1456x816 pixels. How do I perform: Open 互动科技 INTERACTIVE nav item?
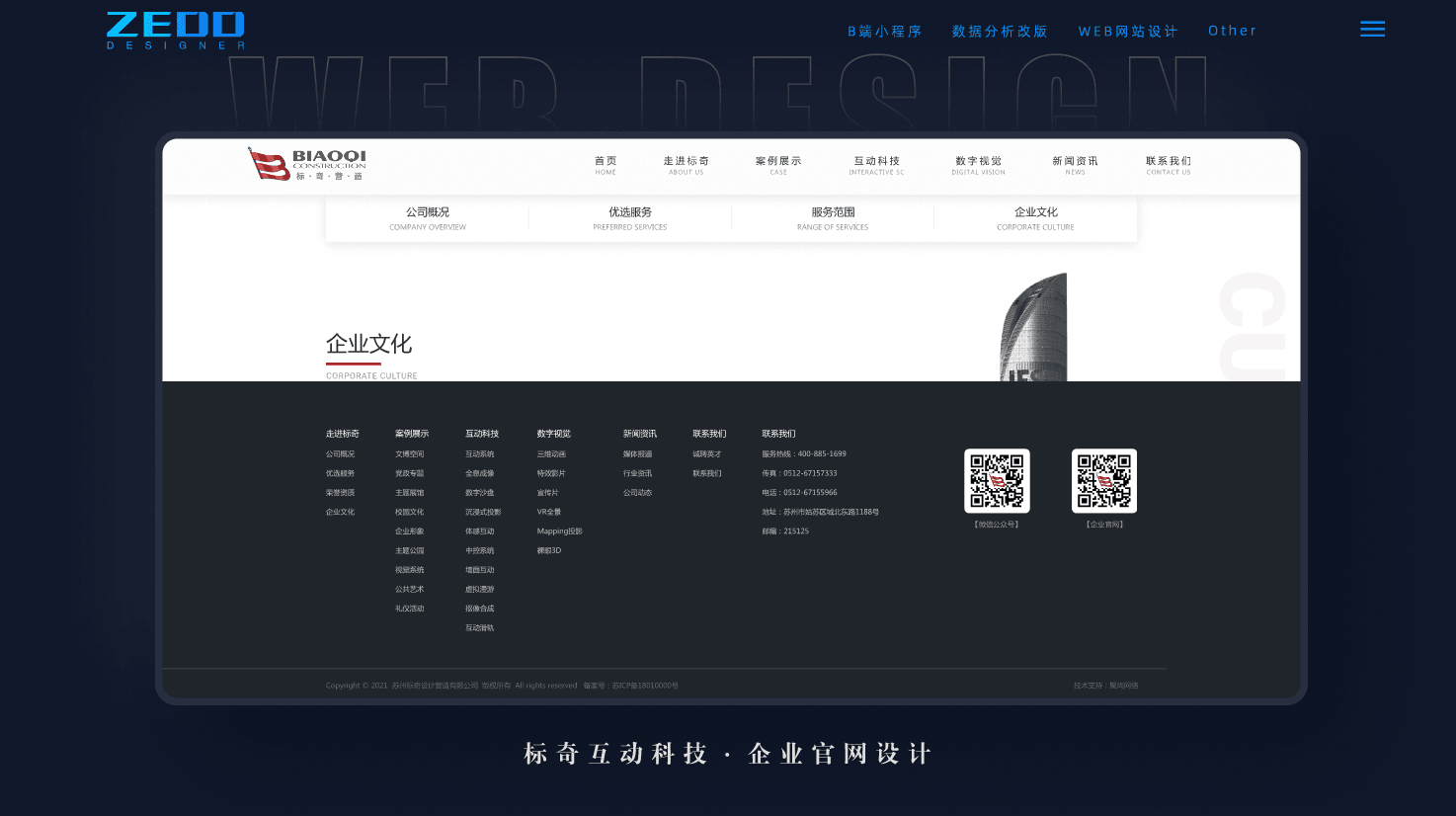tap(877, 165)
